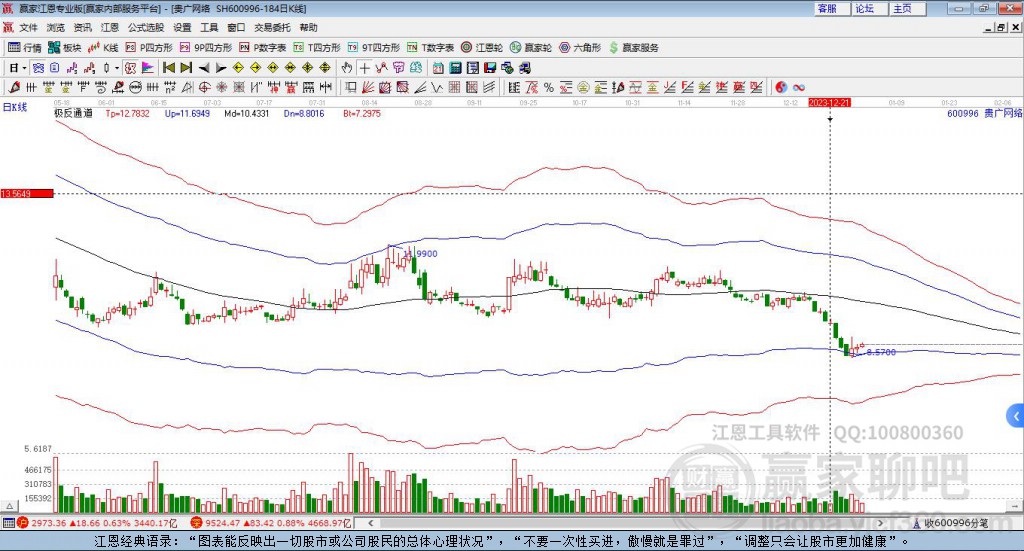Open the 行情 market quotes view
This screenshot has height=551, width=1024.
pos(25,47)
